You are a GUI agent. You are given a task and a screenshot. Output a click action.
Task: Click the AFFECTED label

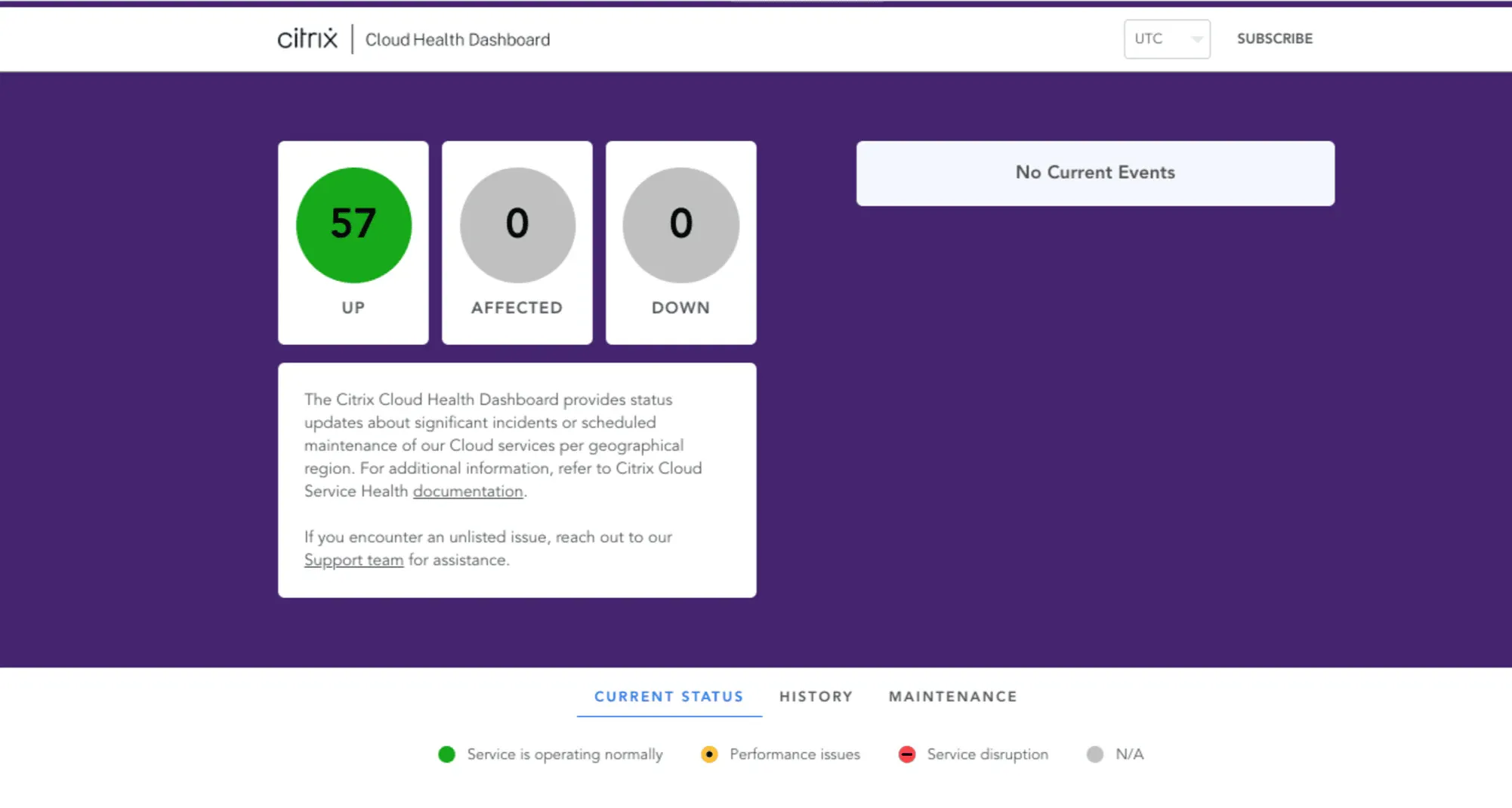pos(517,308)
